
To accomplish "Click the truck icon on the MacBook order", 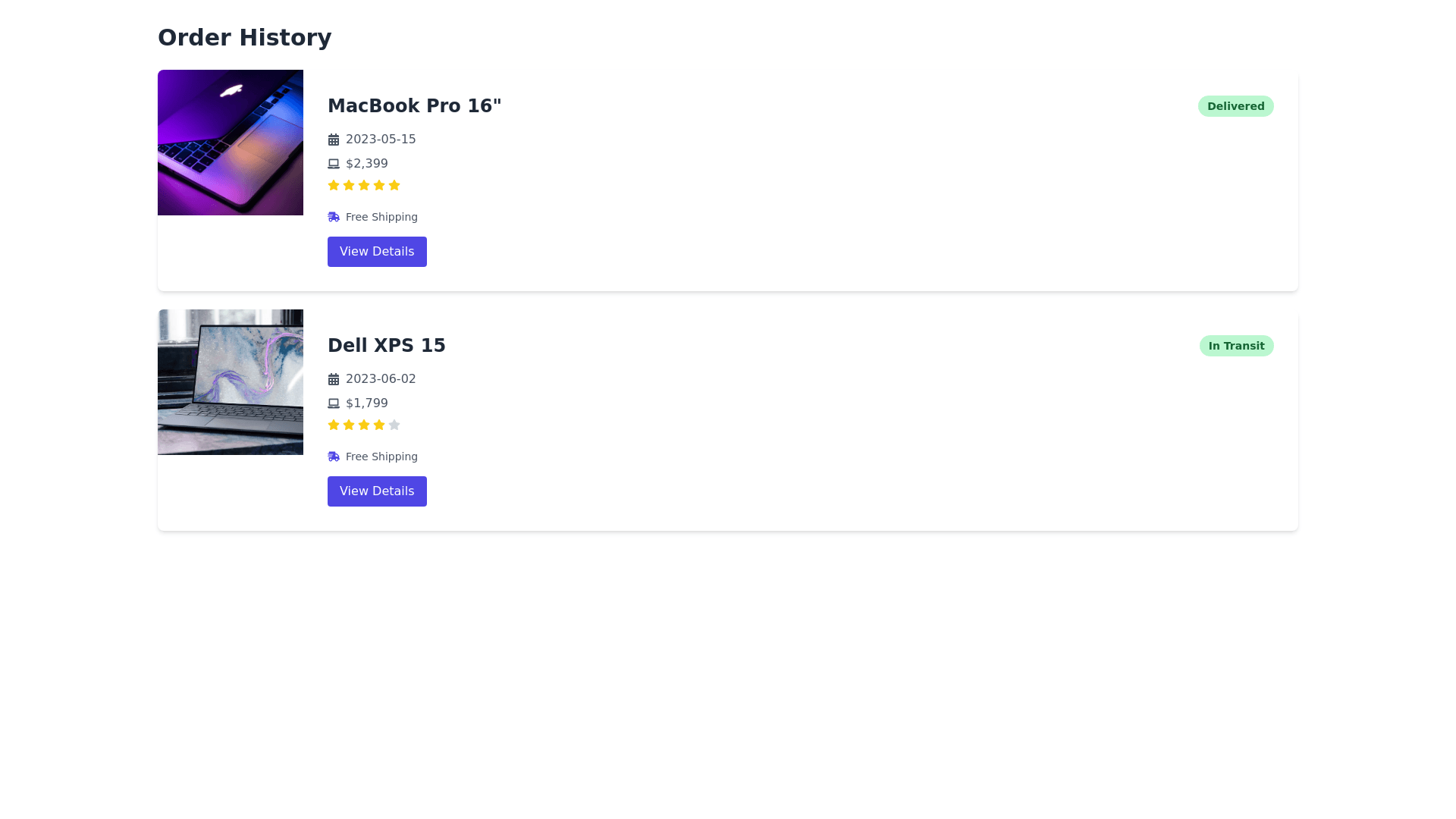I will click(x=334, y=217).
